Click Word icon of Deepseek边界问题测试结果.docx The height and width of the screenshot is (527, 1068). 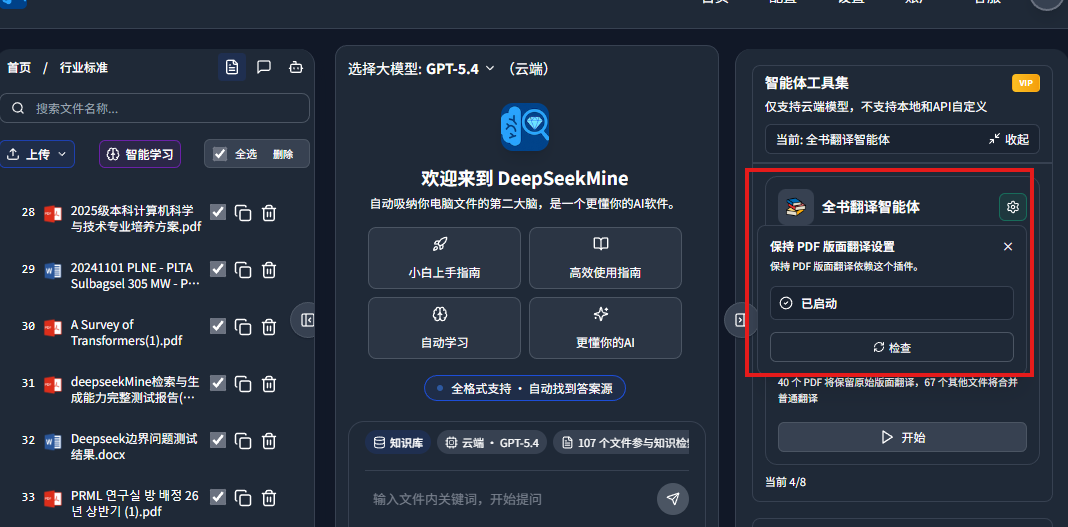click(53, 441)
